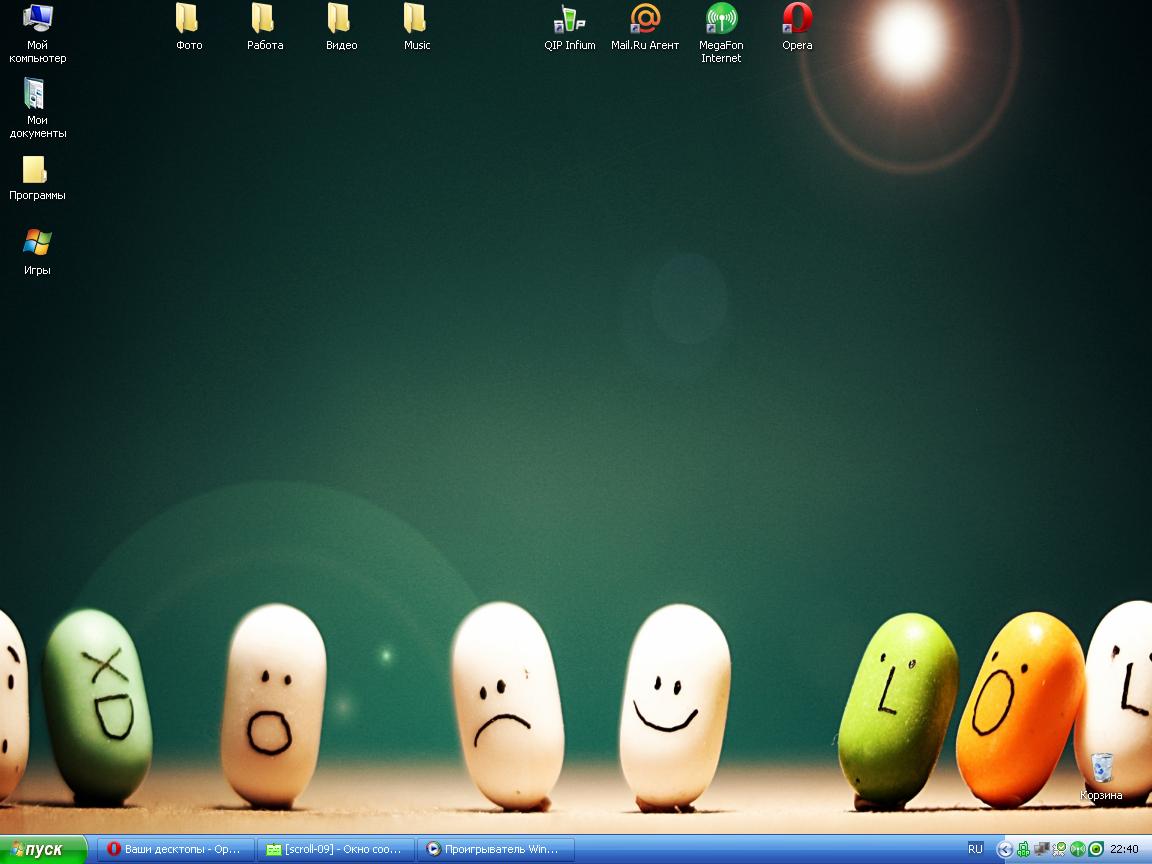Click the 22:40 system clock
Screen dimensions: 1152x864
1124,850
